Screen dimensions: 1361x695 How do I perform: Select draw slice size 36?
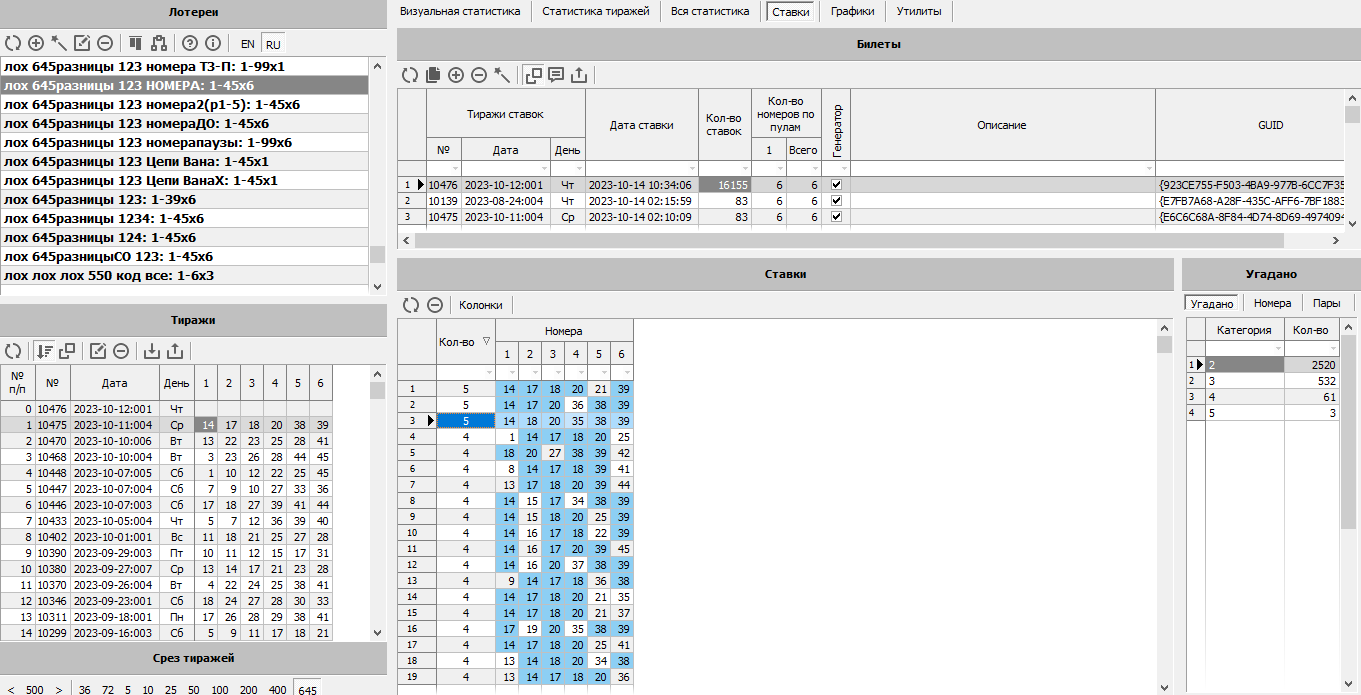point(85,690)
